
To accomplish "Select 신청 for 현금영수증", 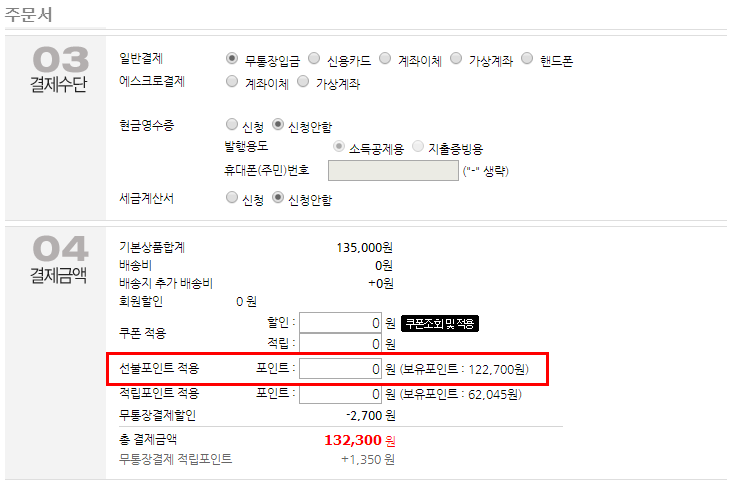I will tap(232, 125).
